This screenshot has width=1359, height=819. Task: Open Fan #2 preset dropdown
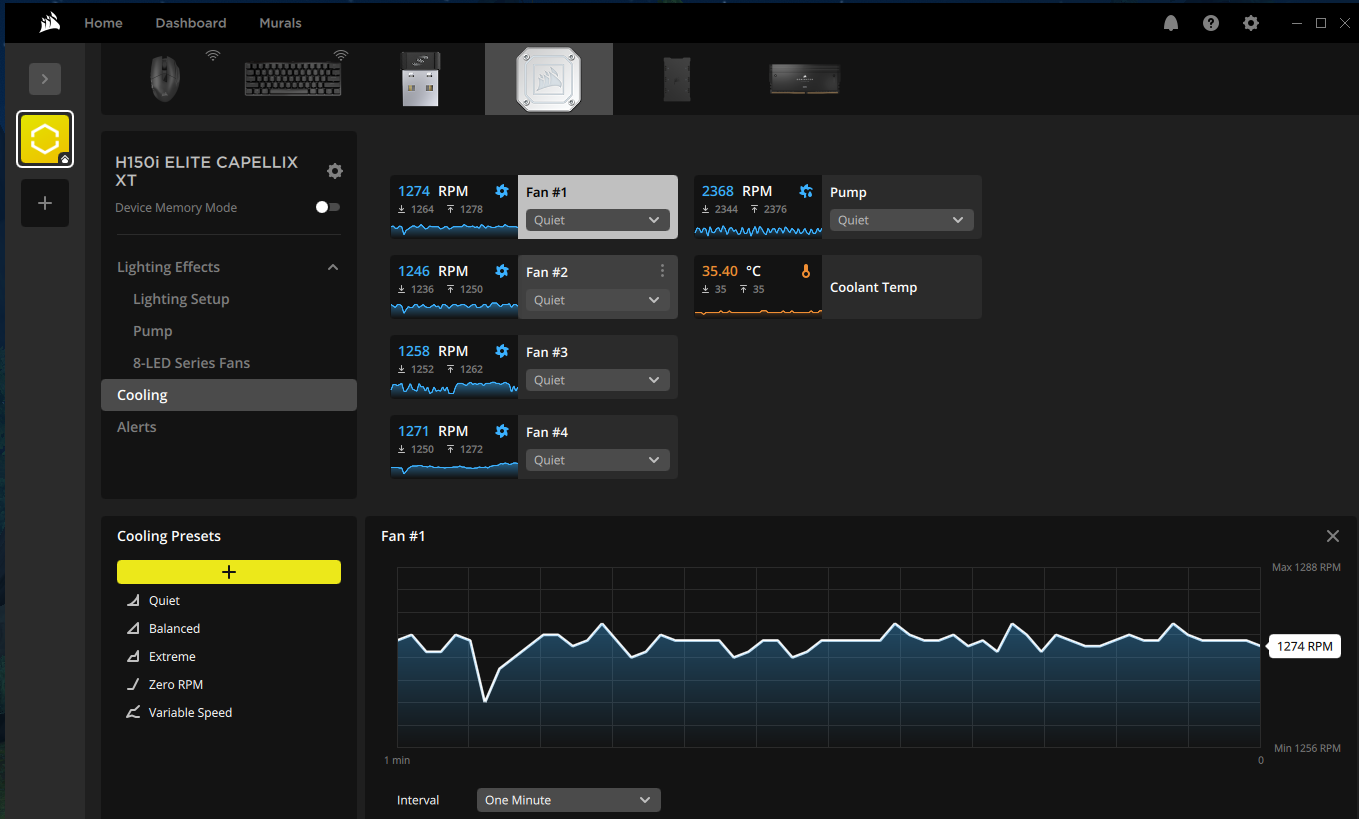(598, 300)
